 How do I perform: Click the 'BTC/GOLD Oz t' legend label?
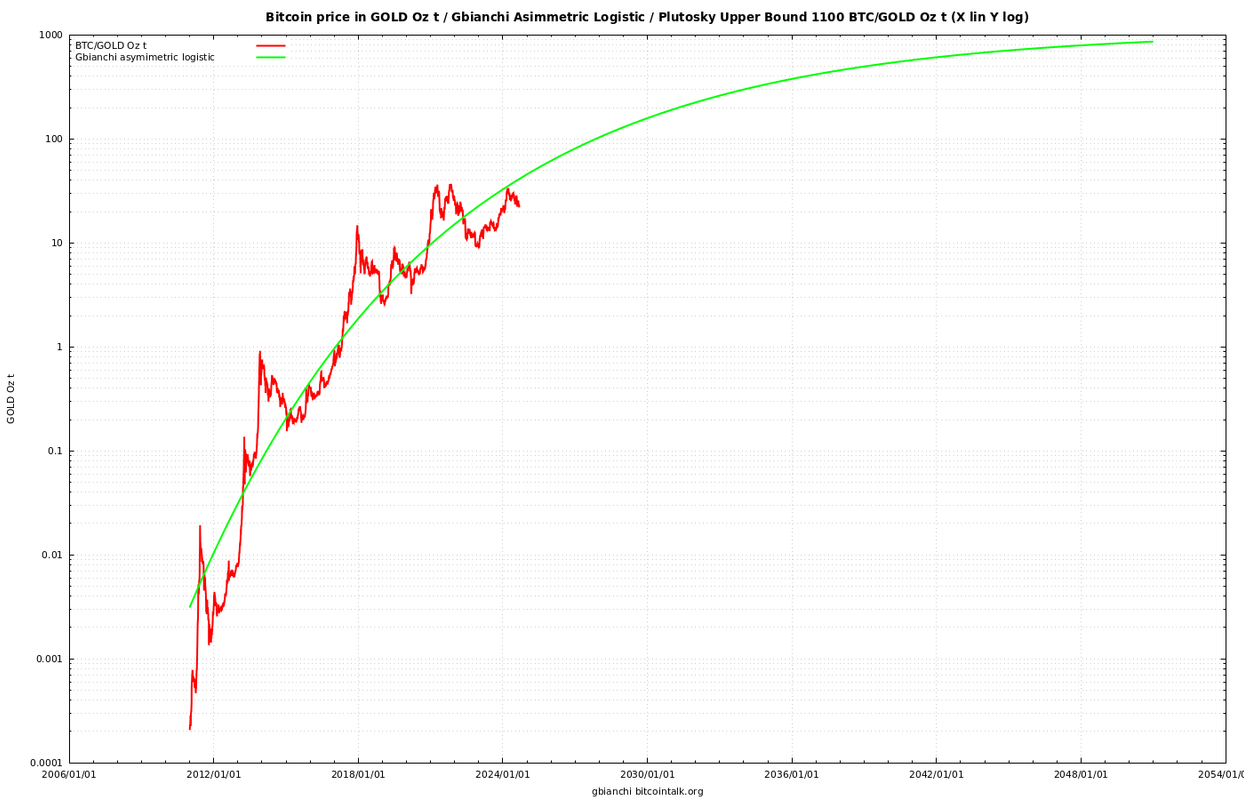(111, 45)
